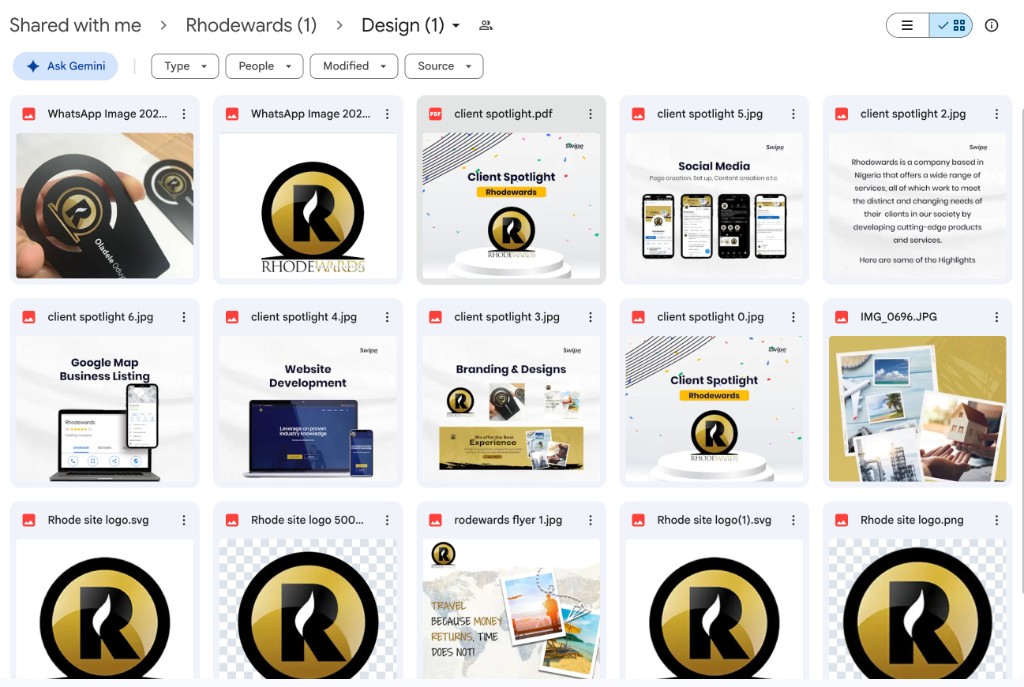Open the client spotlight 5.jpg Social Media thumbnail
The height and width of the screenshot is (687, 1024).
click(714, 206)
